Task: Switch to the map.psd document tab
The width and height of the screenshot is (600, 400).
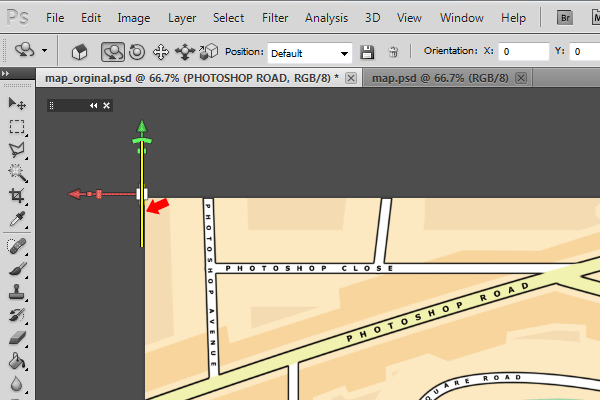Action: pyautogui.click(x=440, y=78)
